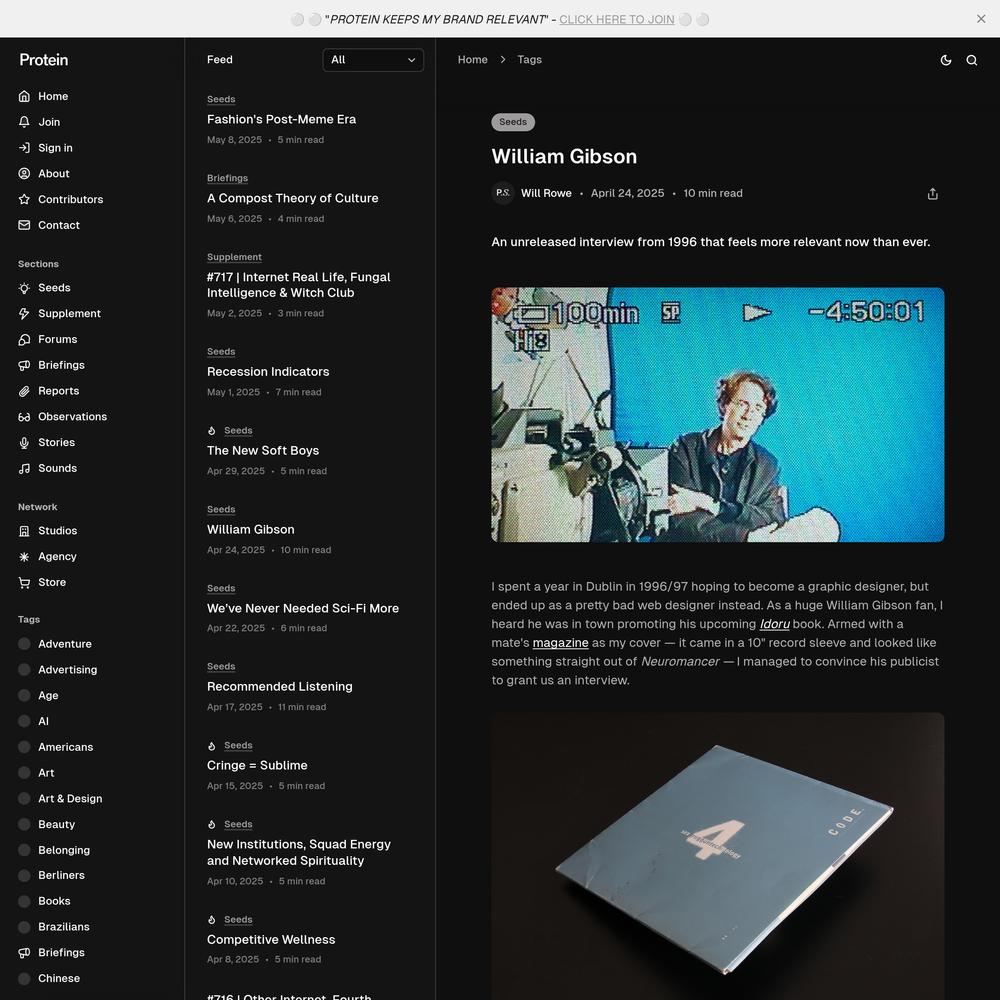Image resolution: width=1000 pixels, height=1000 pixels.
Task: Open the CODE magazine sleeve photo
Action: tap(717, 856)
